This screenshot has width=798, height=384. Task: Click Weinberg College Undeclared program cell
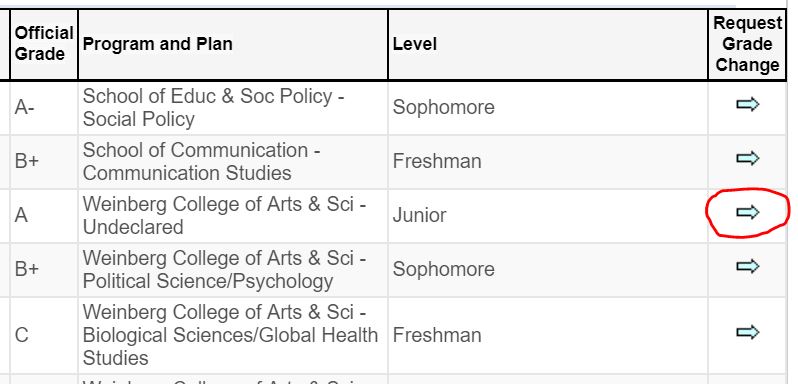233,216
